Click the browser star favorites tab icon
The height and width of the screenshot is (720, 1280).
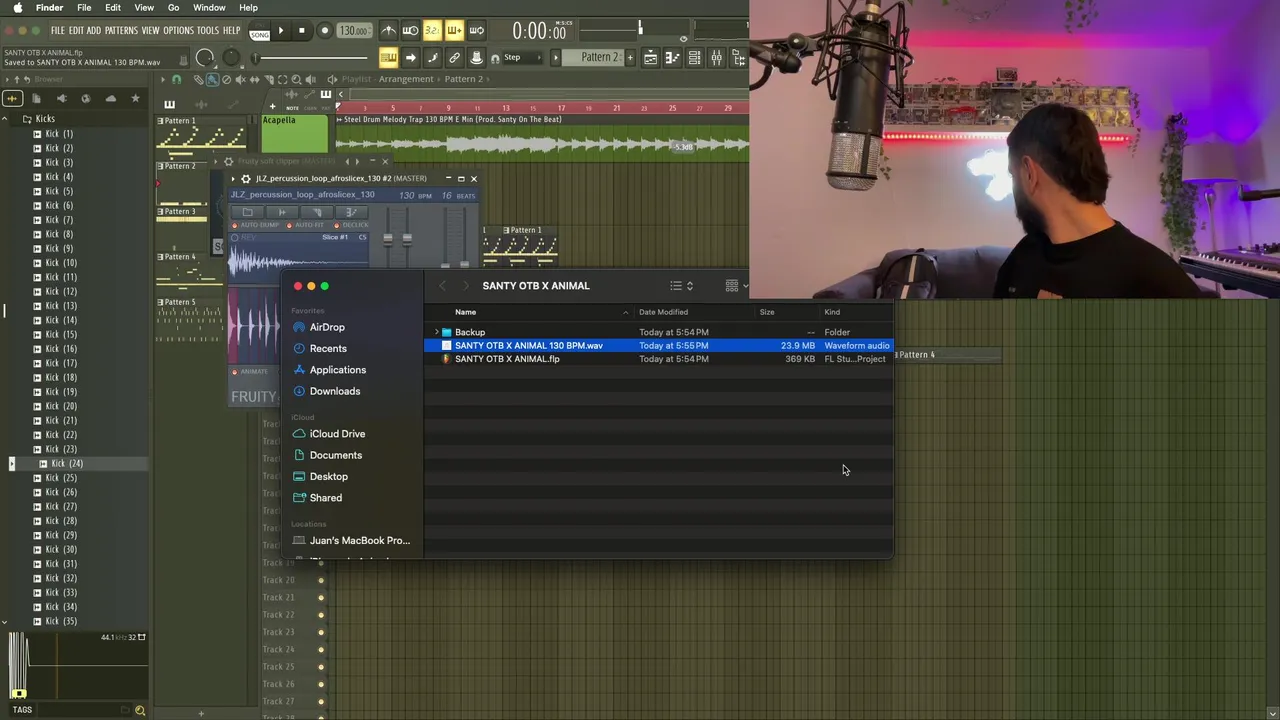pyautogui.click(x=135, y=98)
